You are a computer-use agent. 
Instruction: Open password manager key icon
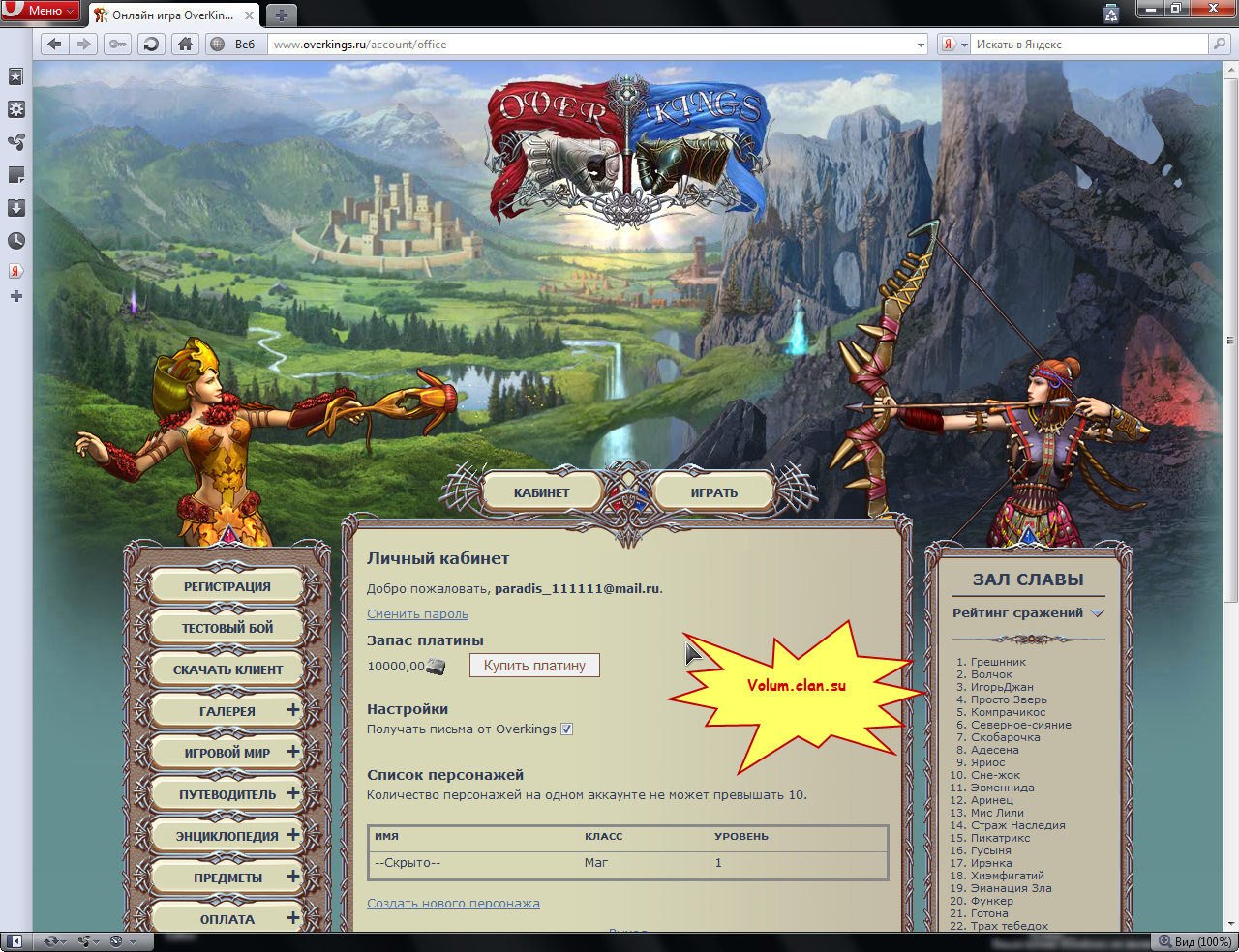point(118,44)
